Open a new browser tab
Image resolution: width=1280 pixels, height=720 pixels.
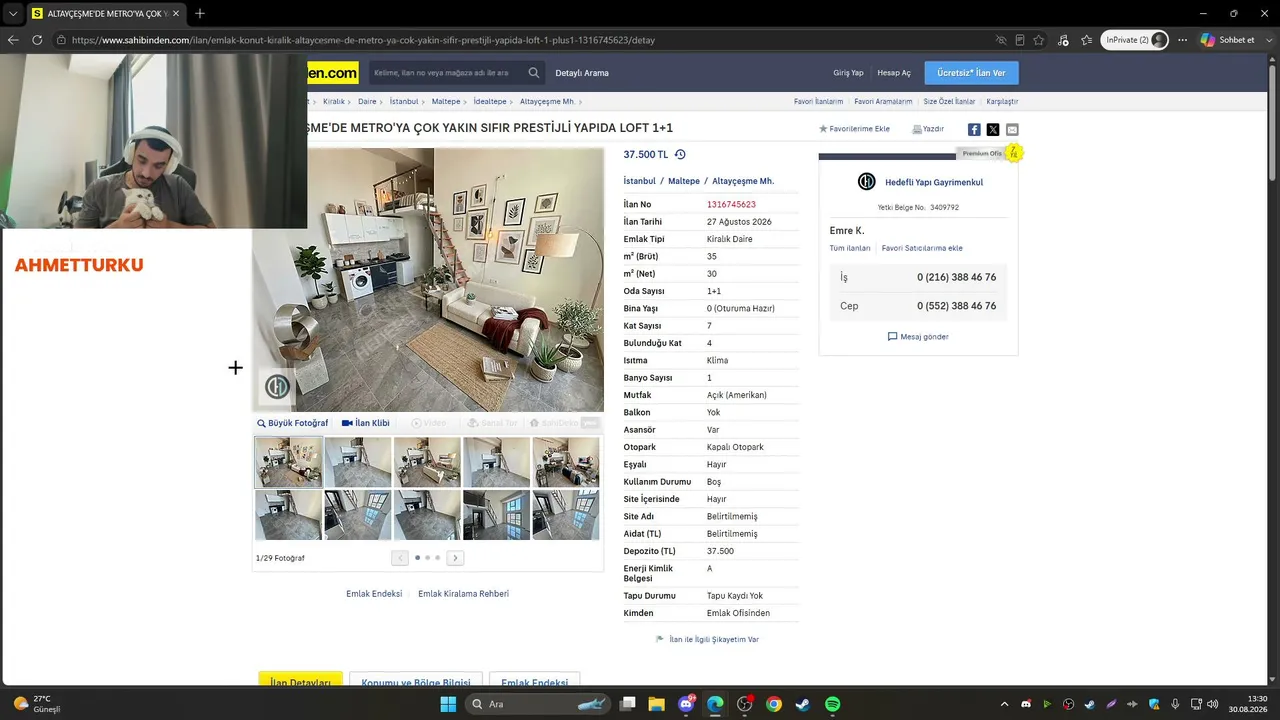tap(200, 13)
